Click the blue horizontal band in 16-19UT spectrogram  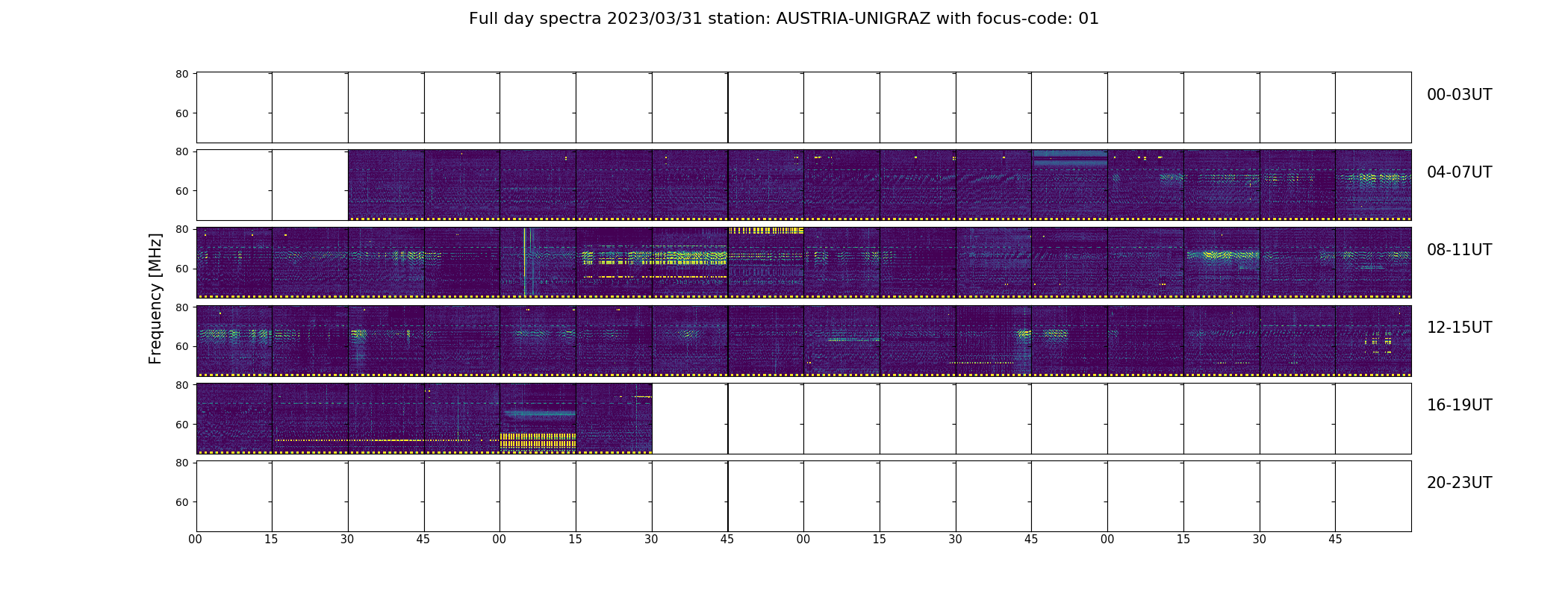point(539,413)
